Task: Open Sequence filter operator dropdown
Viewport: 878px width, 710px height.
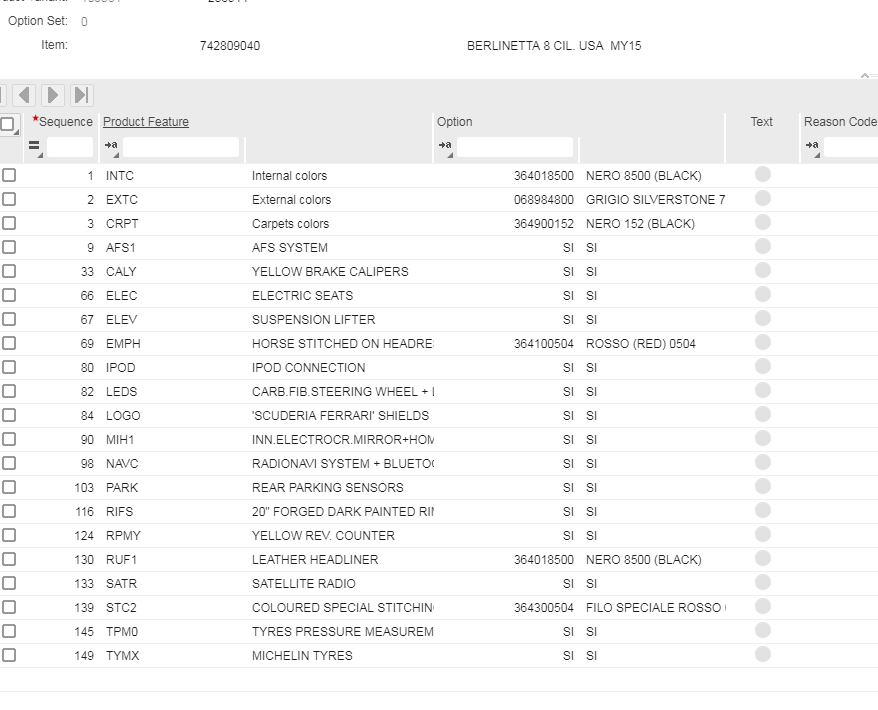Action: pyautogui.click(x=35, y=148)
